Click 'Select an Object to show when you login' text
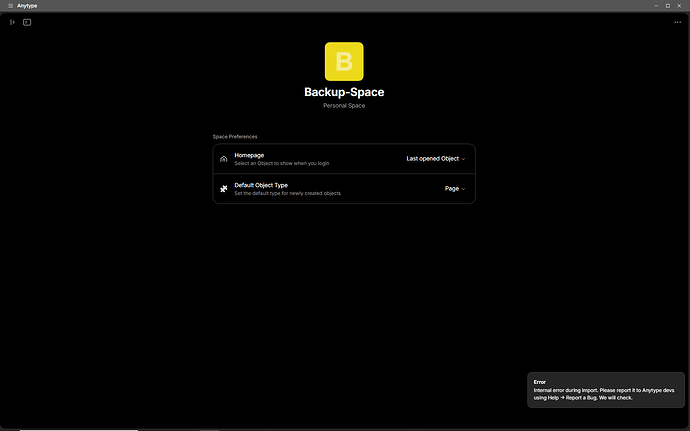Image resolution: width=690 pixels, height=431 pixels. click(282, 163)
